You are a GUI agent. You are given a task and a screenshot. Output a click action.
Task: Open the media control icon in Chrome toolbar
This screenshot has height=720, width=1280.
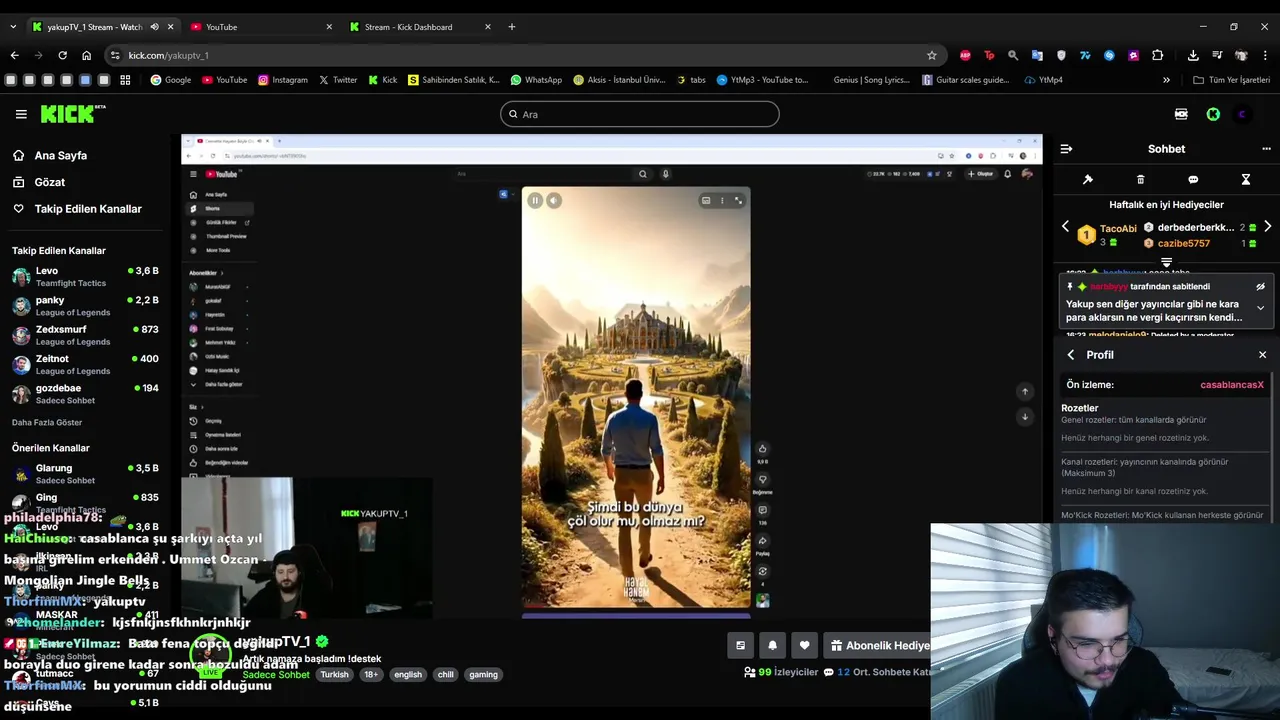point(1217,55)
